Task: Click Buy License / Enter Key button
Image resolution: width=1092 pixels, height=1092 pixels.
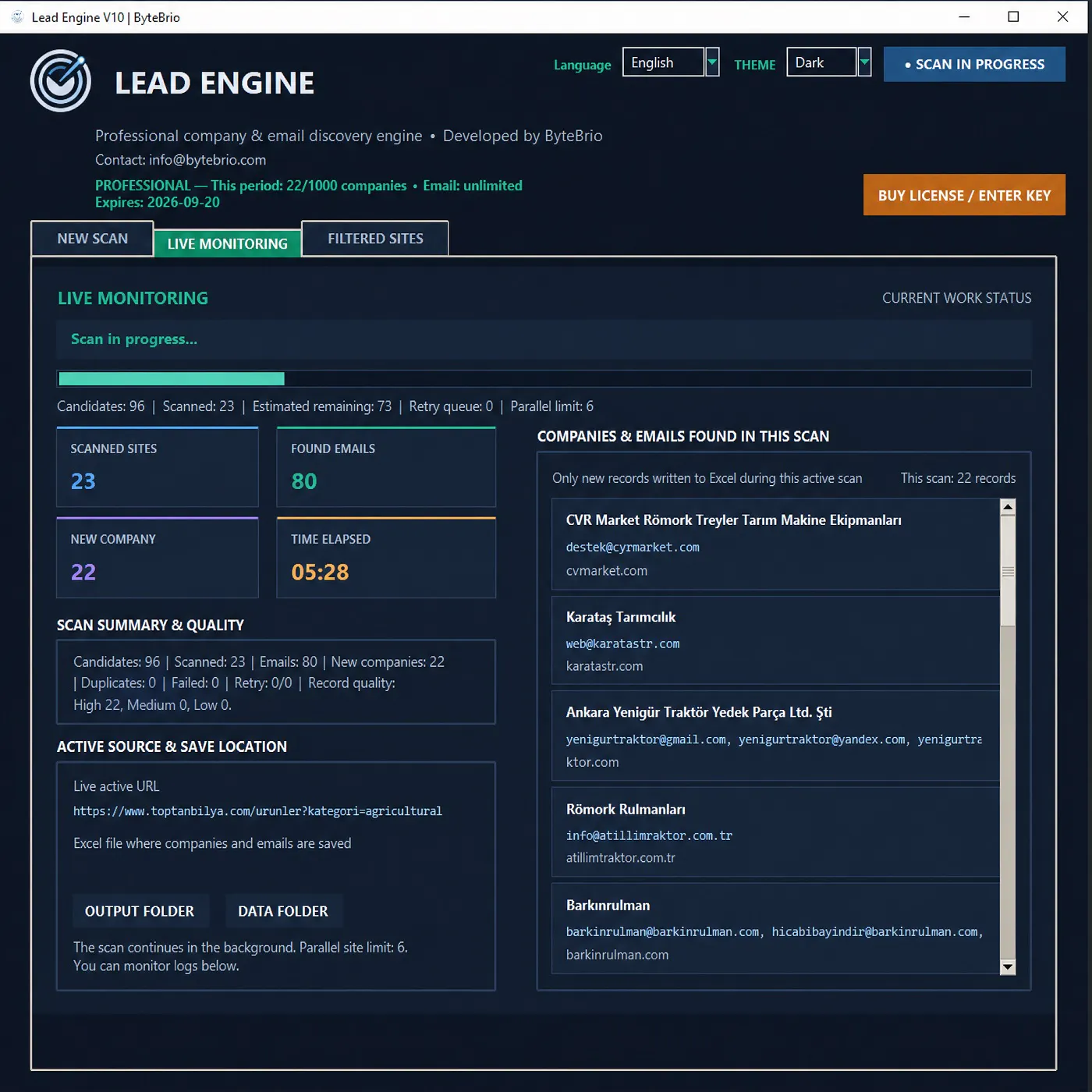Action: [x=964, y=195]
